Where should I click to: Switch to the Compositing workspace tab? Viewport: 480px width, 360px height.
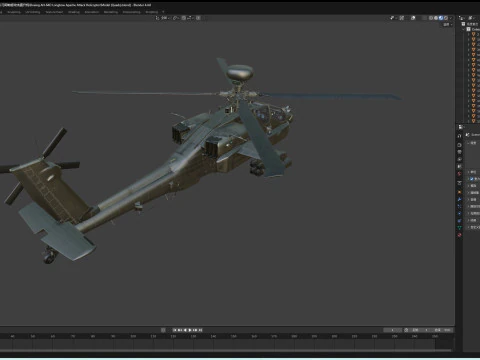click(131, 12)
